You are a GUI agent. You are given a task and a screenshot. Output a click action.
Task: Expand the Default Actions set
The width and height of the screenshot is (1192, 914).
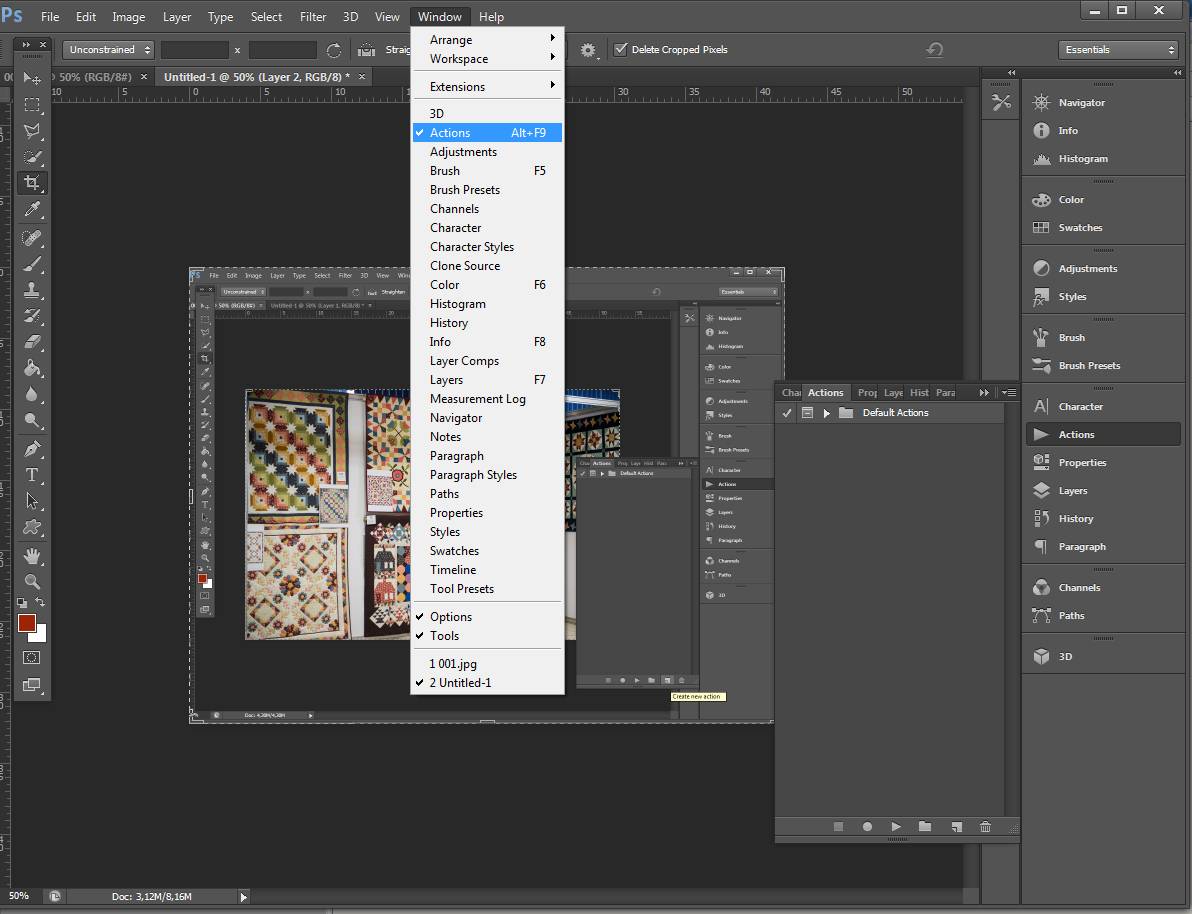click(826, 413)
